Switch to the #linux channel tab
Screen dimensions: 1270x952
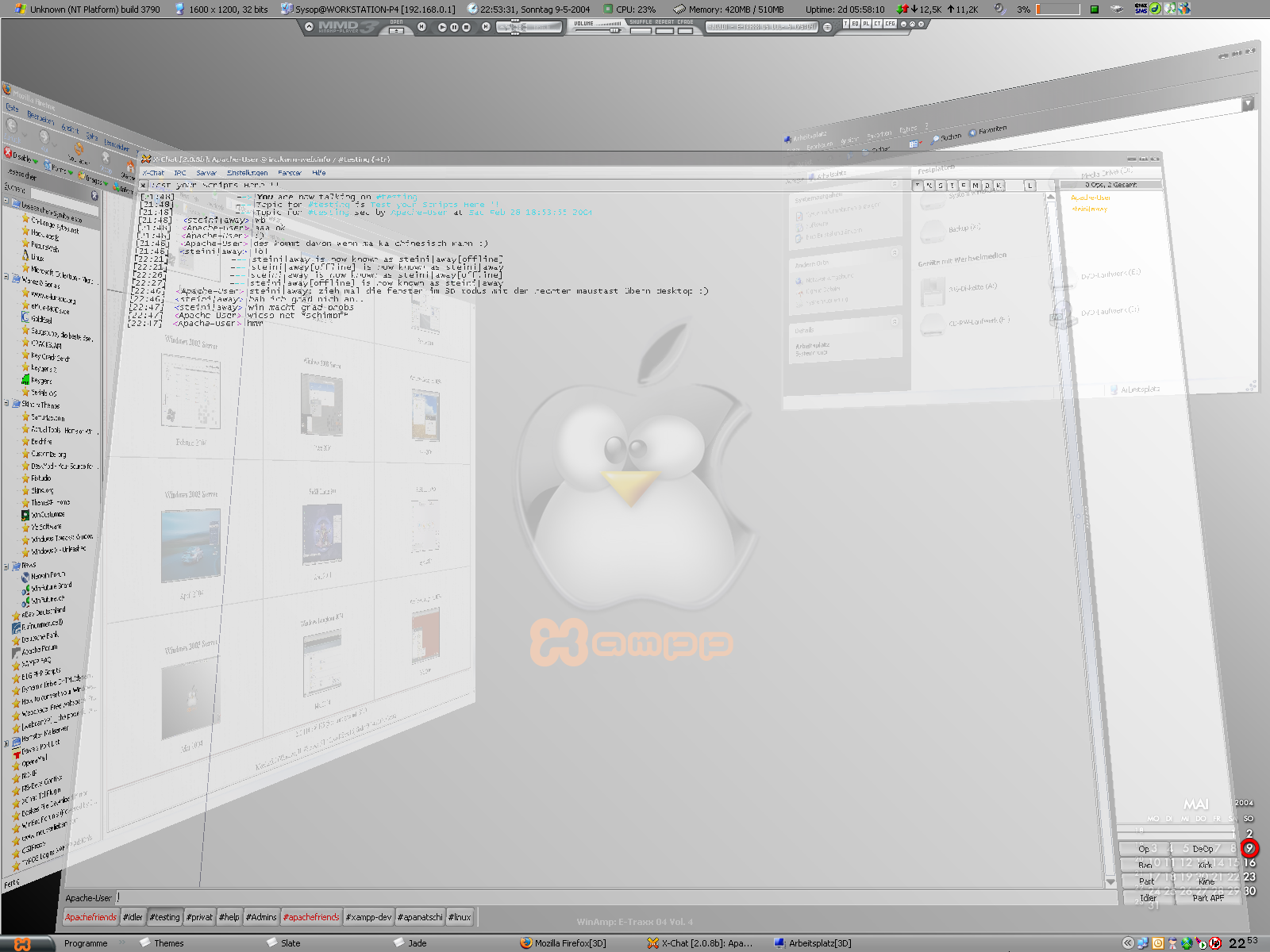[460, 917]
